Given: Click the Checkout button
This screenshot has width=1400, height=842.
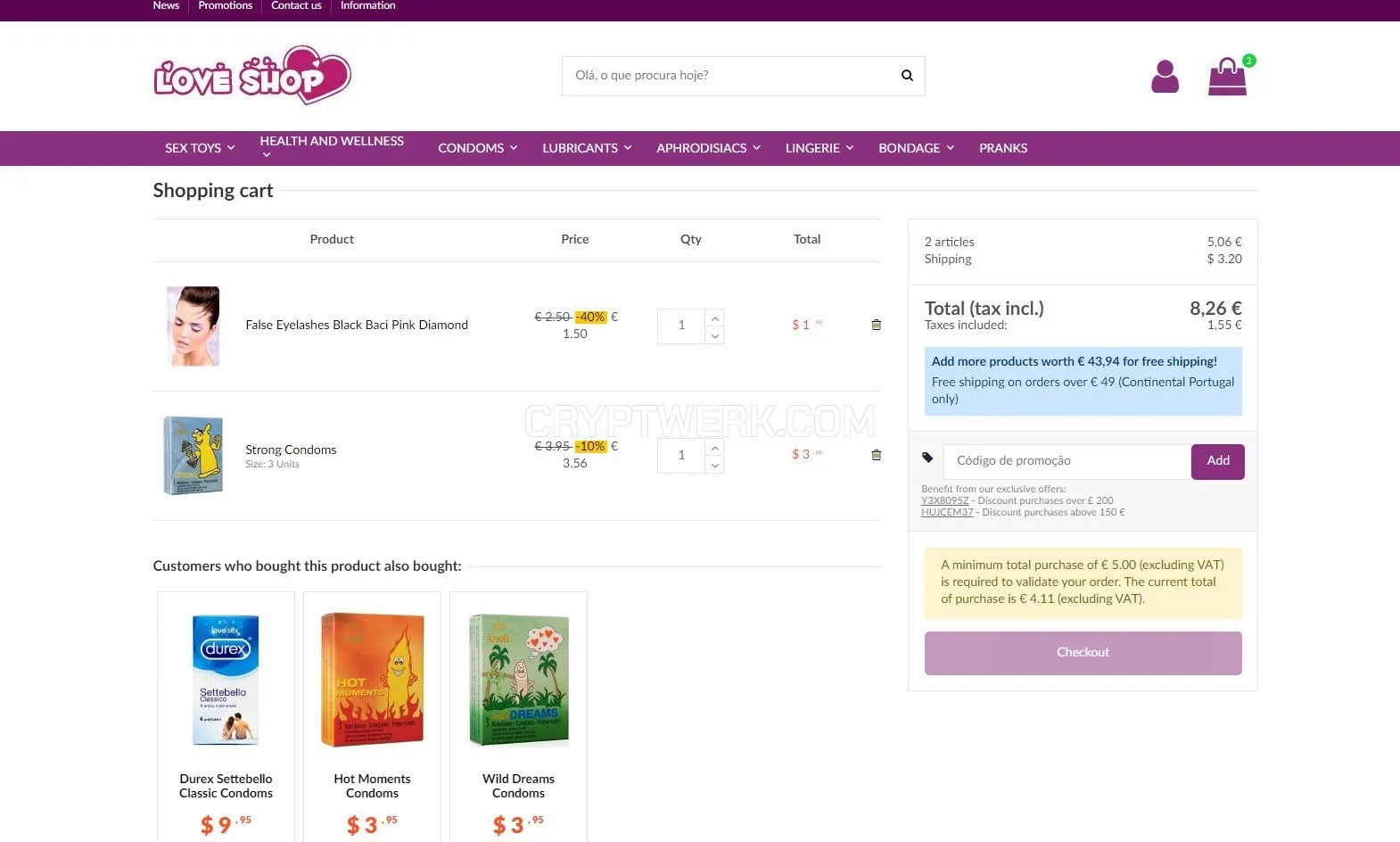Looking at the screenshot, I should point(1083,653).
